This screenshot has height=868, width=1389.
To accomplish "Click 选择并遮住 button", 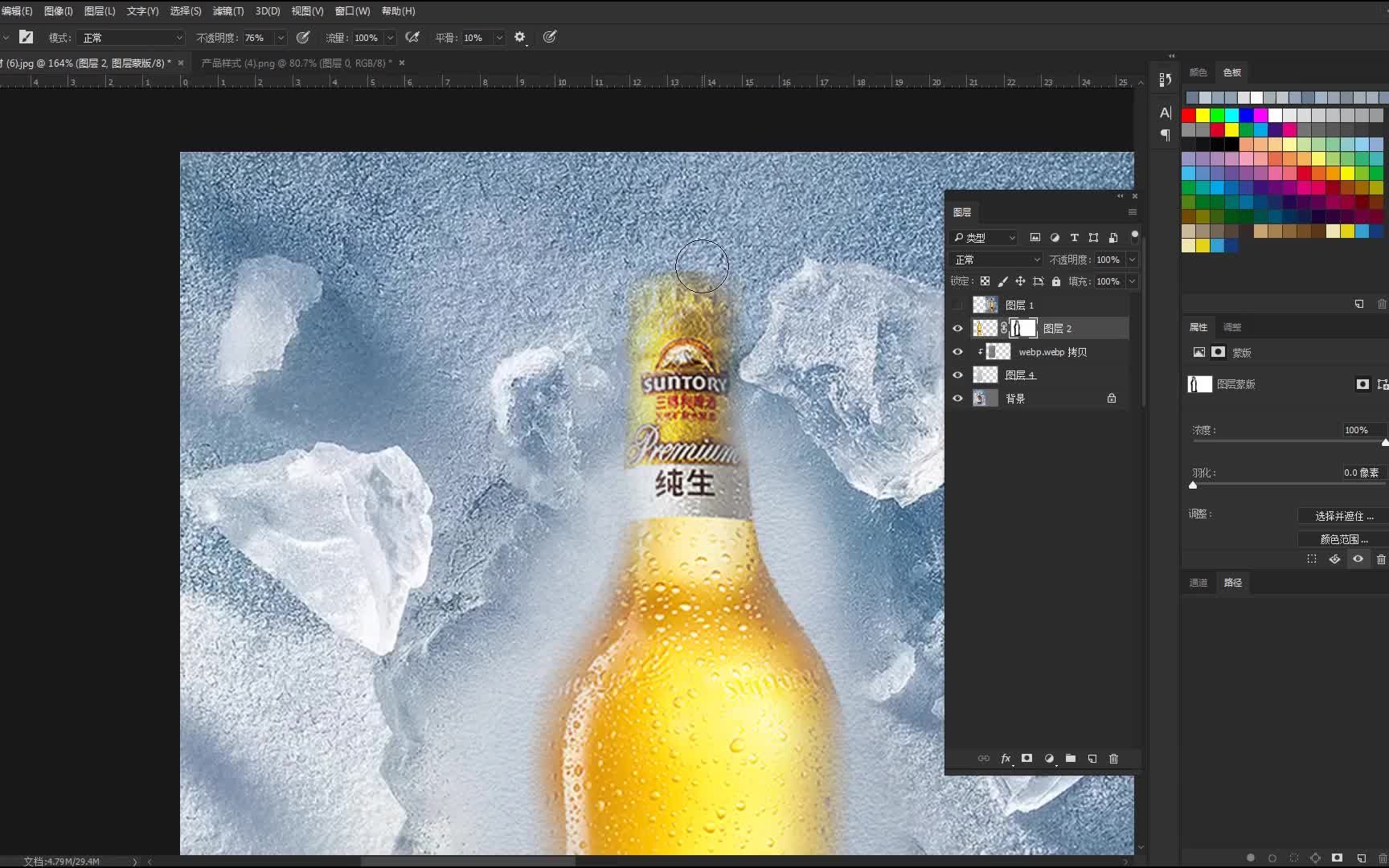I will click(x=1343, y=516).
